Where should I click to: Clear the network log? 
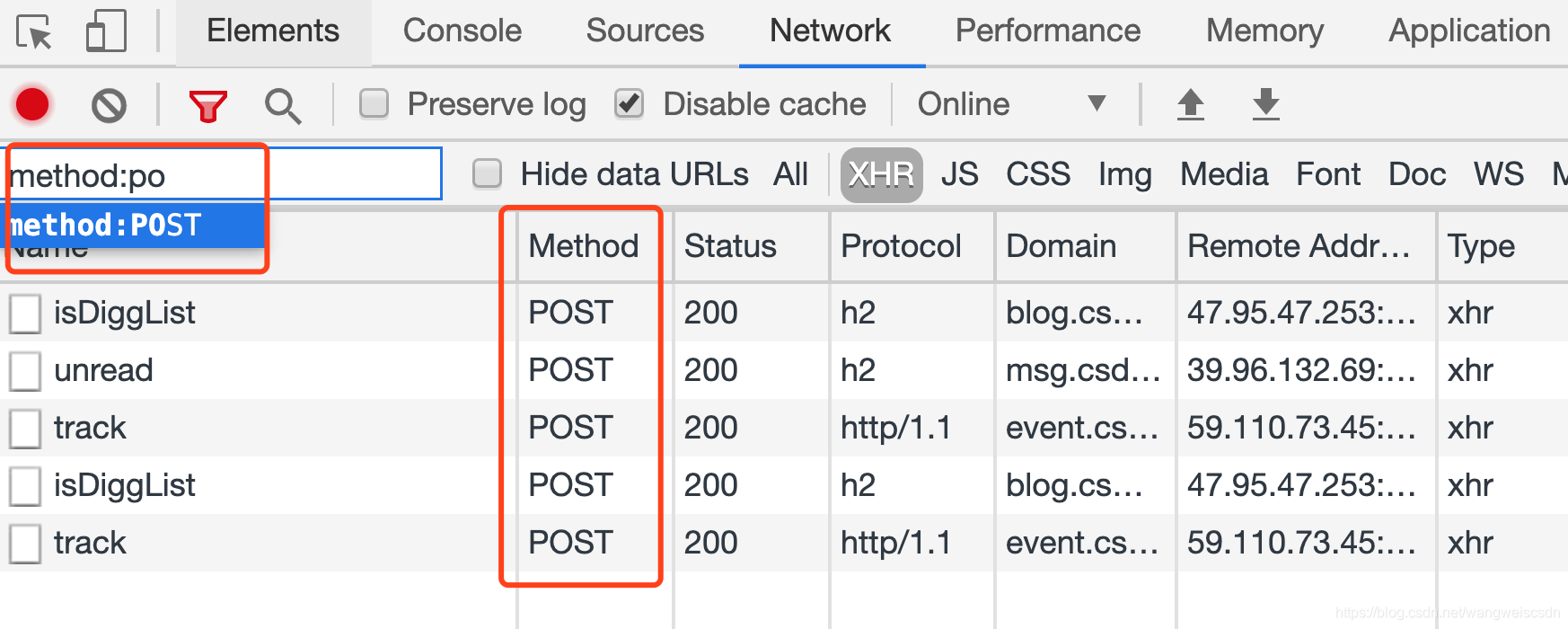point(108,103)
